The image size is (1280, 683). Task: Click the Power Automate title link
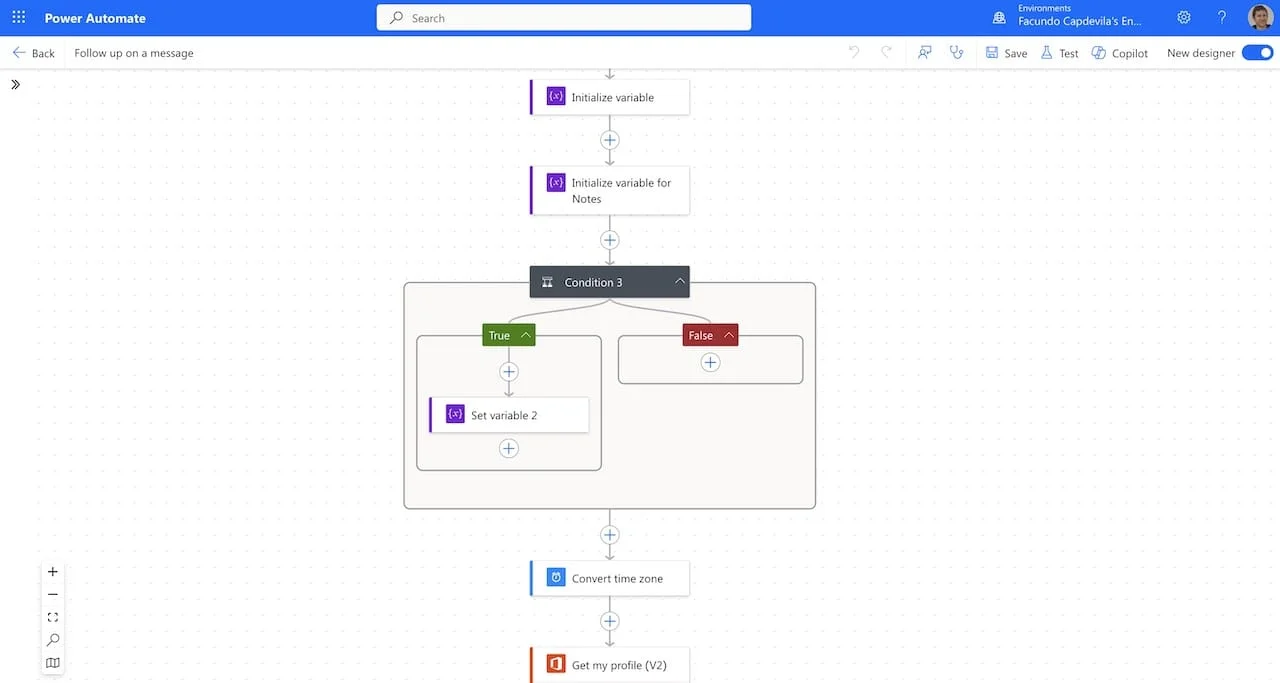[x=95, y=18]
